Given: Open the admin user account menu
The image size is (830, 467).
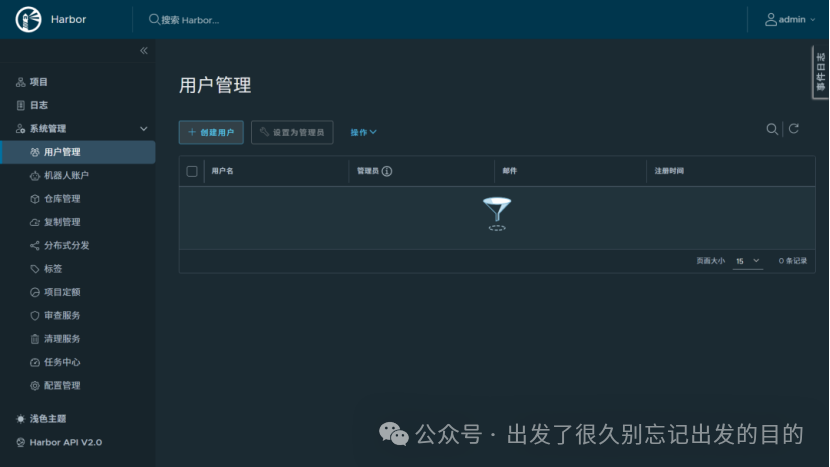Looking at the screenshot, I should click(790, 20).
